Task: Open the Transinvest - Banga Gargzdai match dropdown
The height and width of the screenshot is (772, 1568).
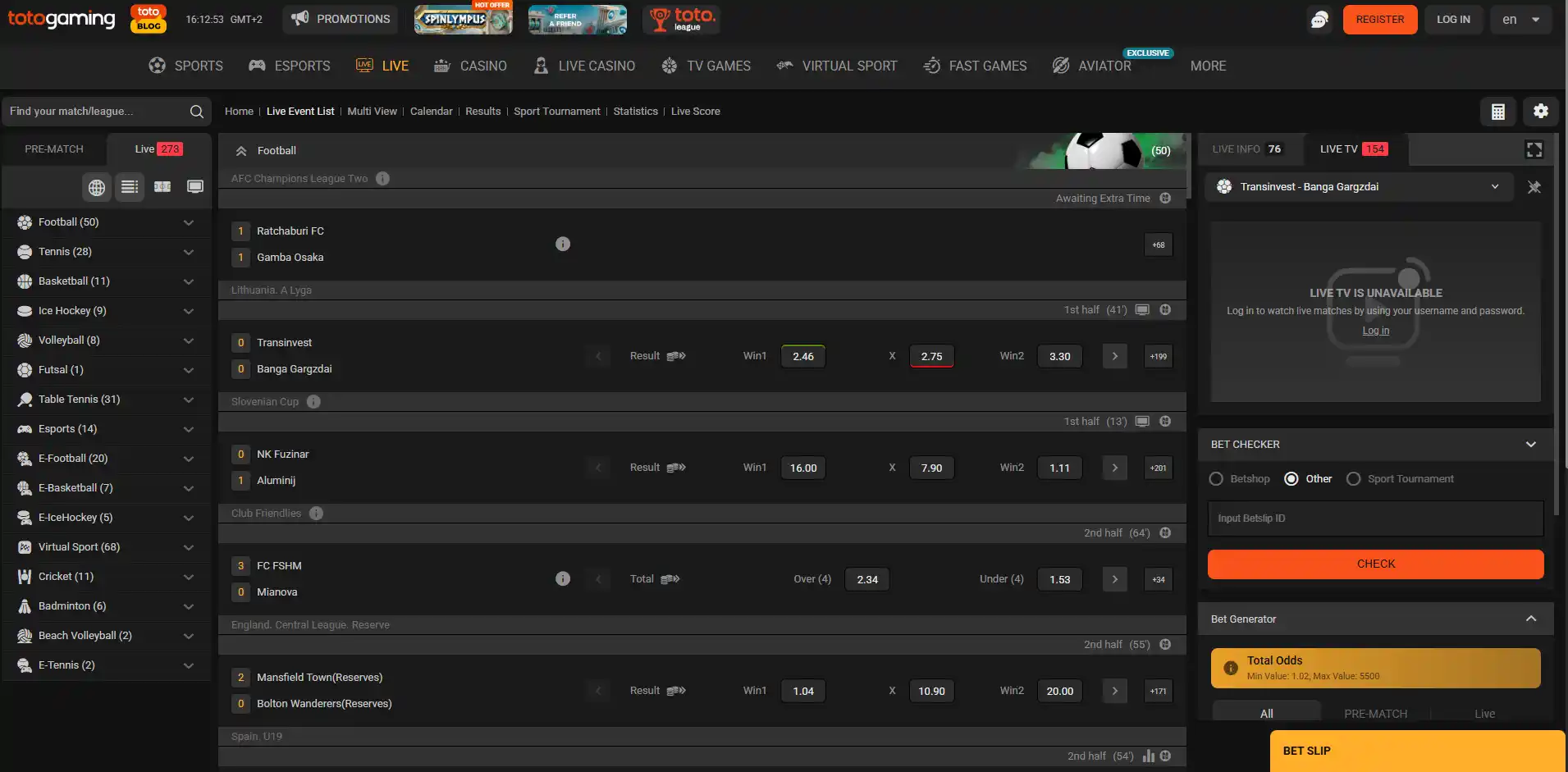Action: tap(1359, 187)
